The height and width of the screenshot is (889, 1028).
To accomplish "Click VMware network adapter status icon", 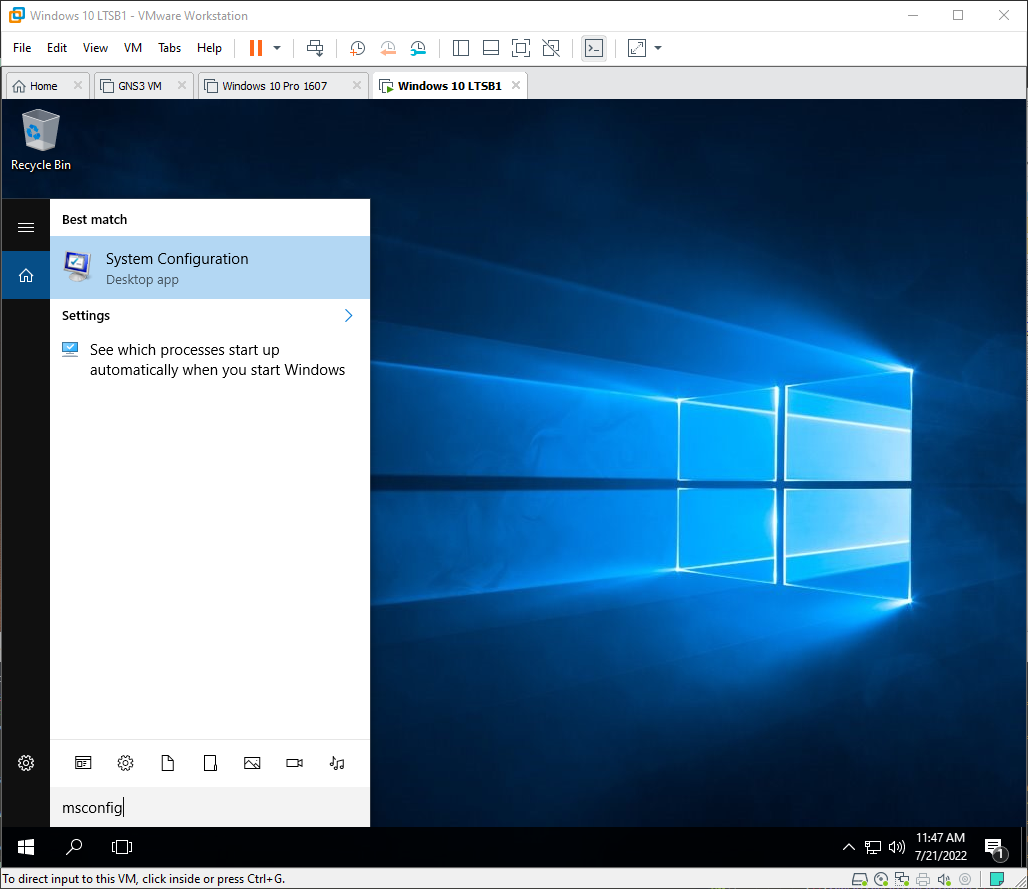I will tap(902, 879).
